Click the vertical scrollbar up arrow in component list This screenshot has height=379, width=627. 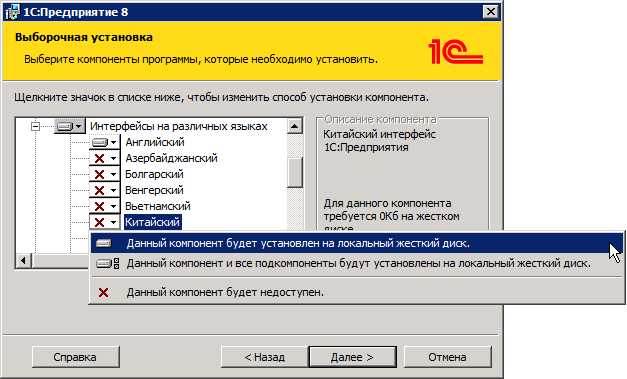click(295, 126)
